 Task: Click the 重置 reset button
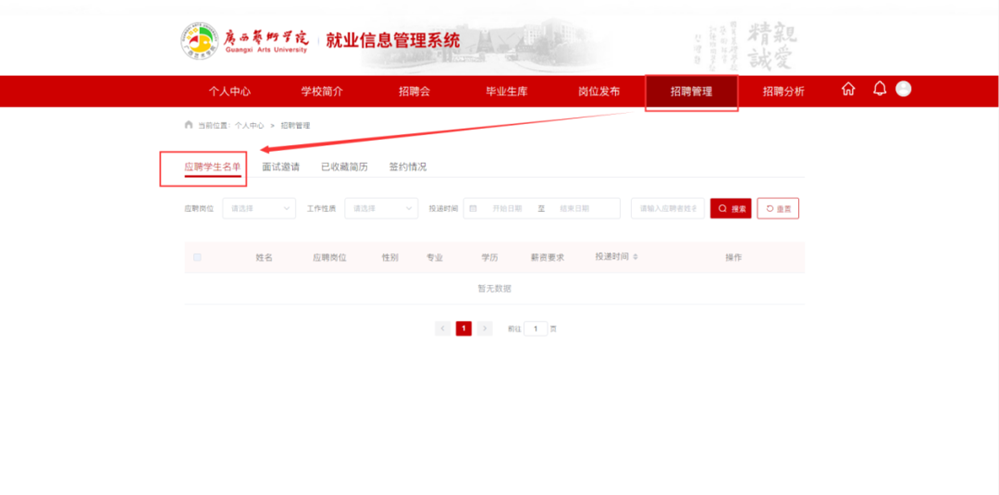(x=778, y=208)
